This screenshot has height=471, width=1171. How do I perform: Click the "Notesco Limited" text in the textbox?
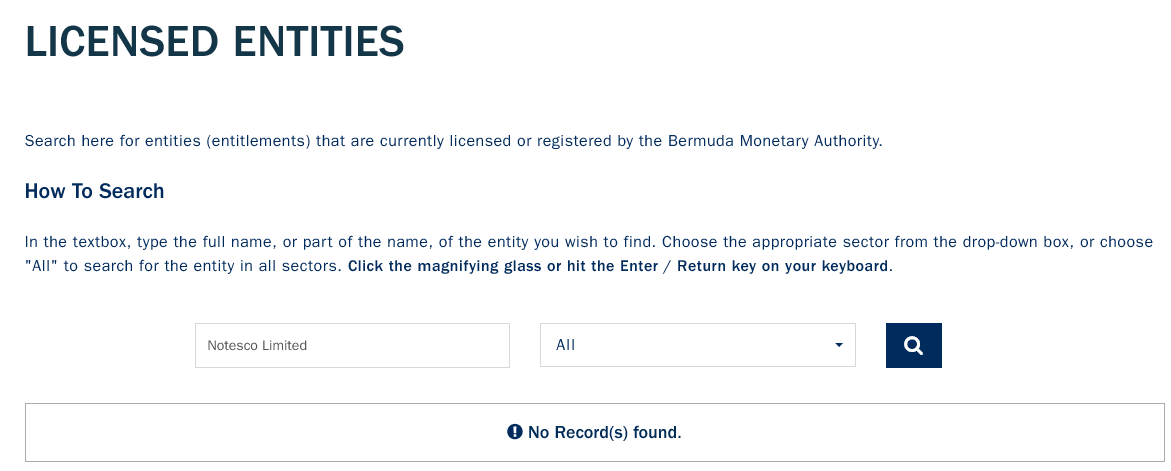click(257, 346)
